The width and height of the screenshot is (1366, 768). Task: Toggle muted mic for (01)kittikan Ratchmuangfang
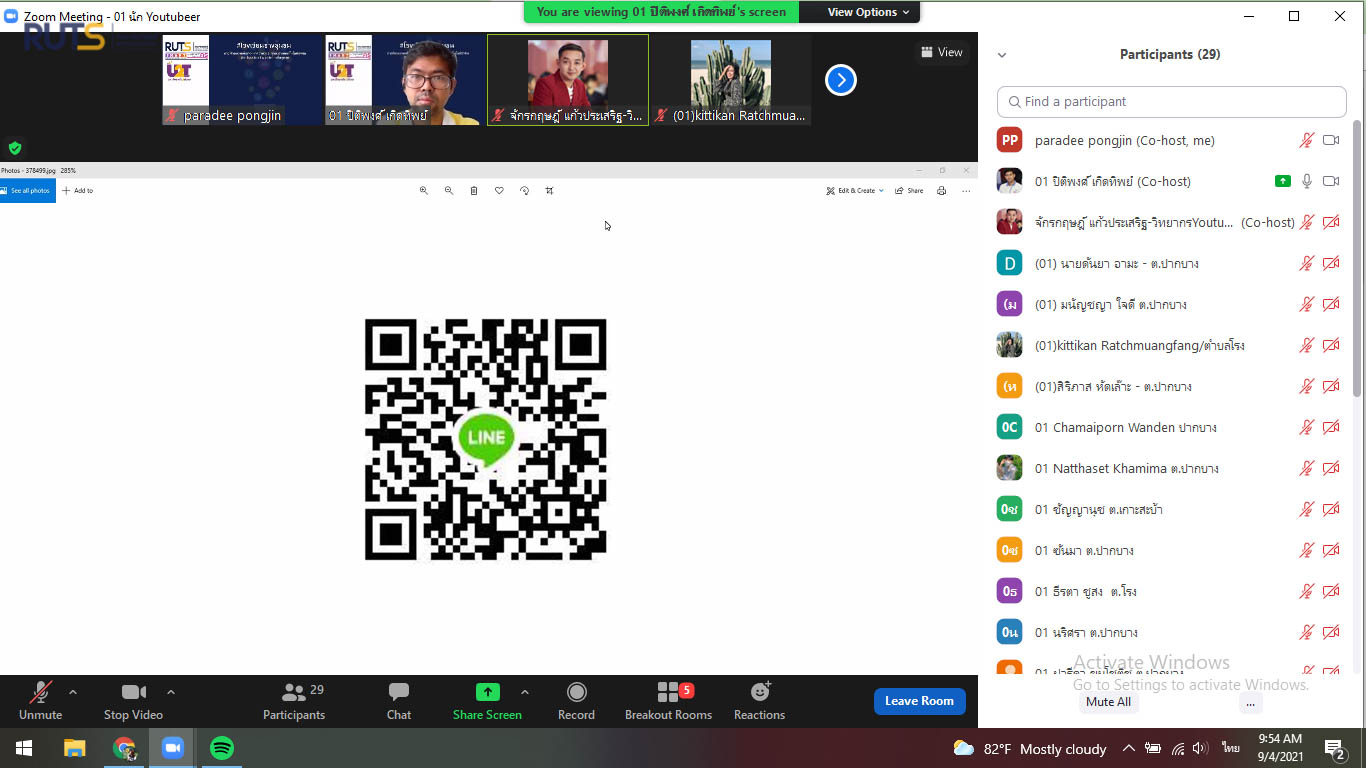[1306, 346]
